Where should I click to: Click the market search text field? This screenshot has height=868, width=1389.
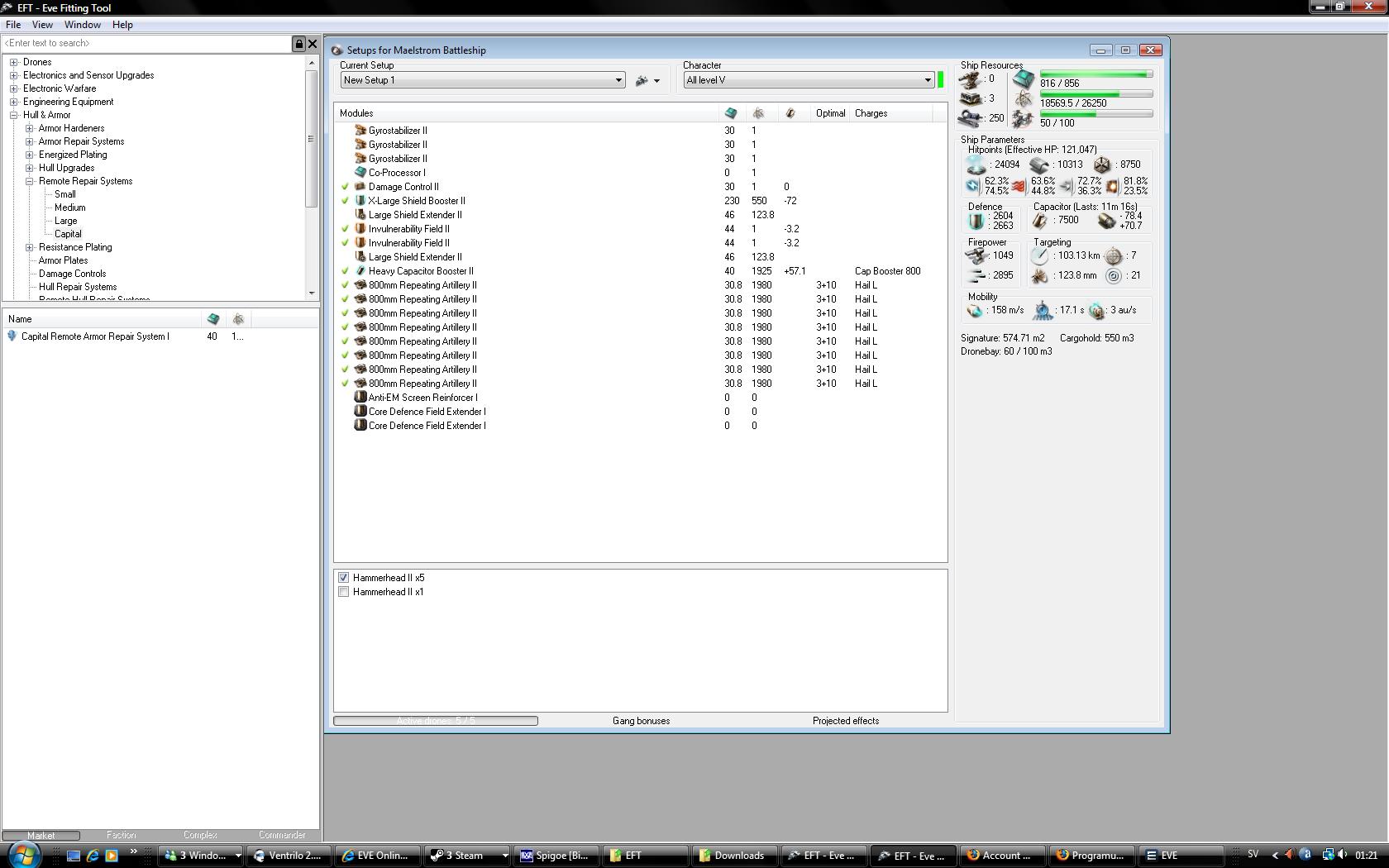click(x=147, y=44)
